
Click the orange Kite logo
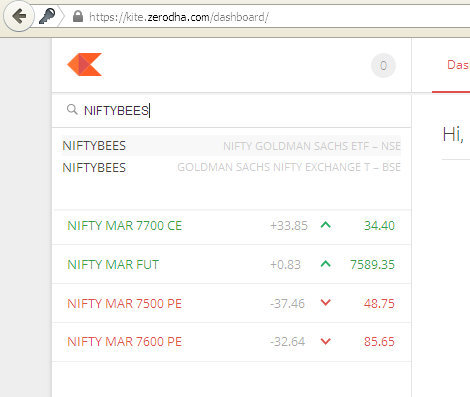click(x=85, y=65)
